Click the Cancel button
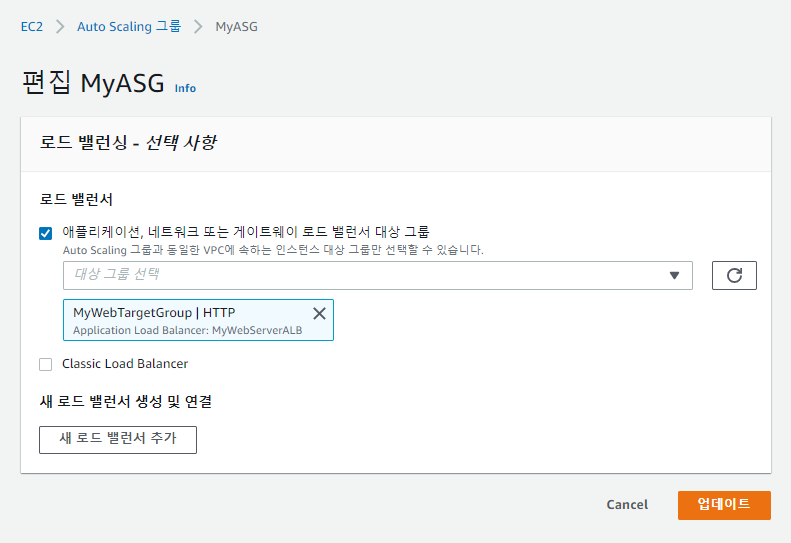Viewport: 791px width, 543px height. (627, 505)
